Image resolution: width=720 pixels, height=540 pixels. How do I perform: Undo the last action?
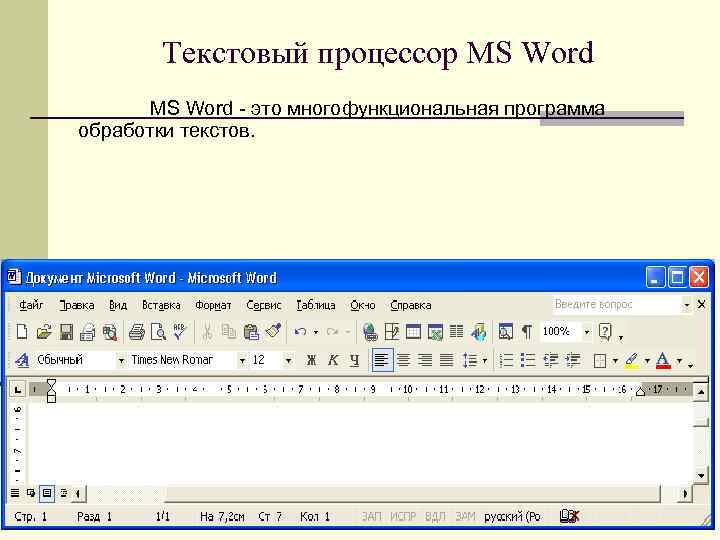[300, 332]
